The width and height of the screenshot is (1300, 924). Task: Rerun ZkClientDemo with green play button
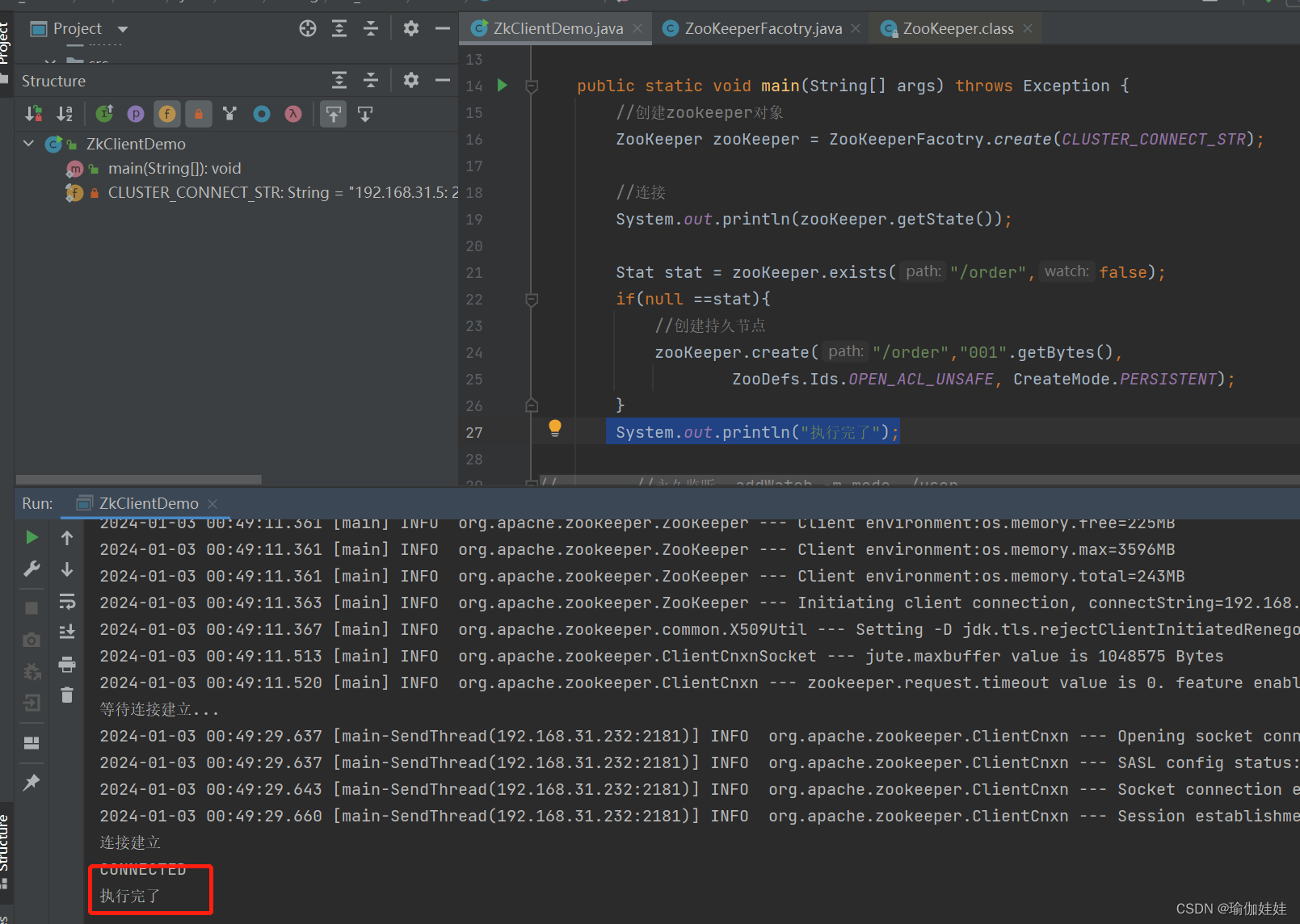tap(32, 537)
